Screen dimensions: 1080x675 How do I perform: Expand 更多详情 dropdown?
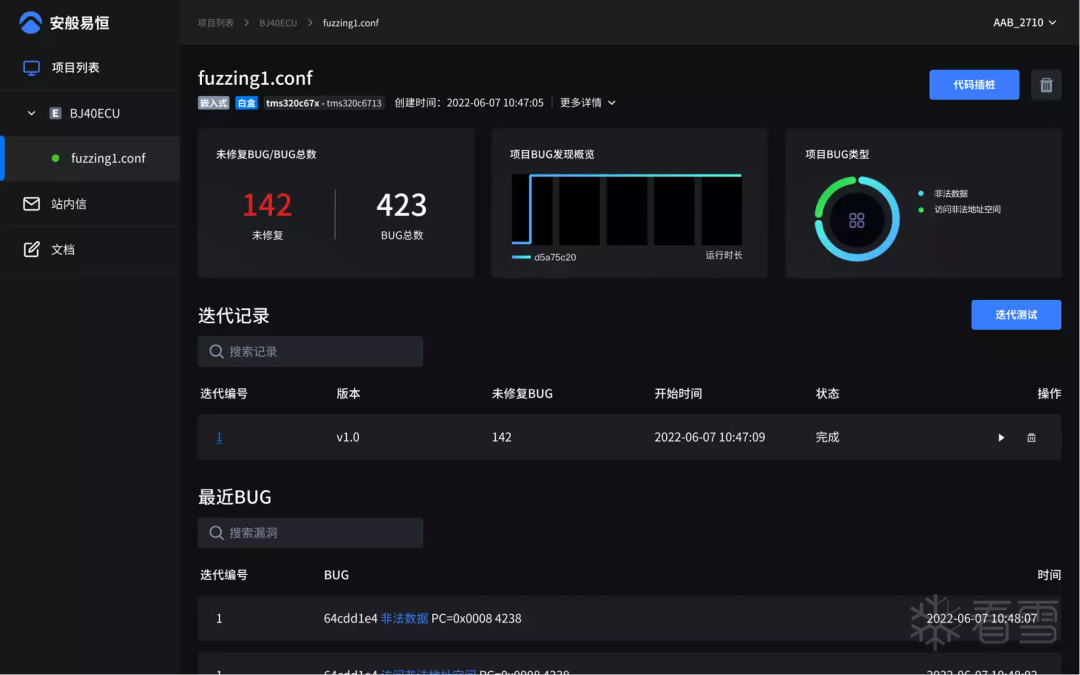point(588,103)
